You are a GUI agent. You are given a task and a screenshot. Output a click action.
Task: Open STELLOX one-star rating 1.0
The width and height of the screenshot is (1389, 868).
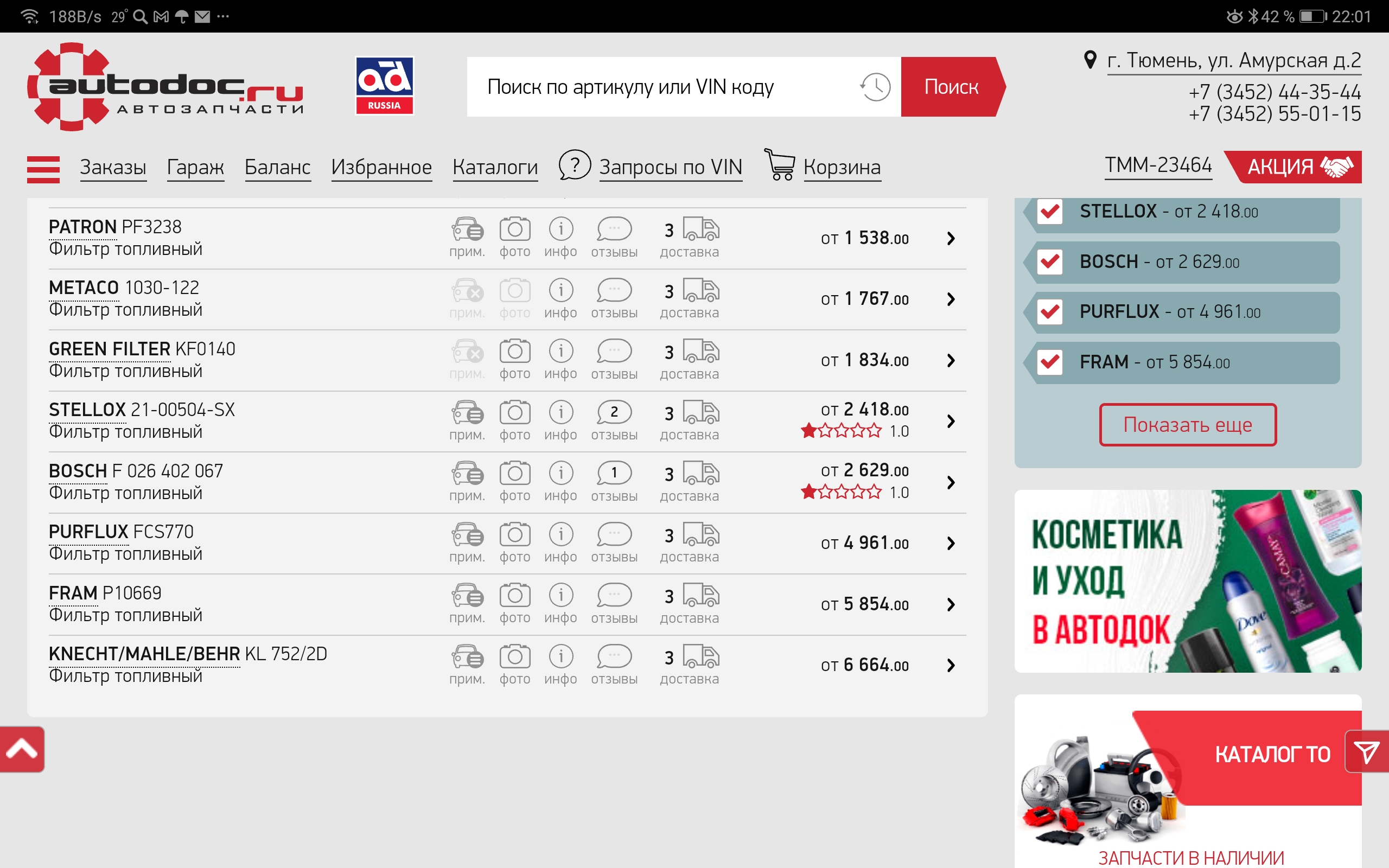855,431
